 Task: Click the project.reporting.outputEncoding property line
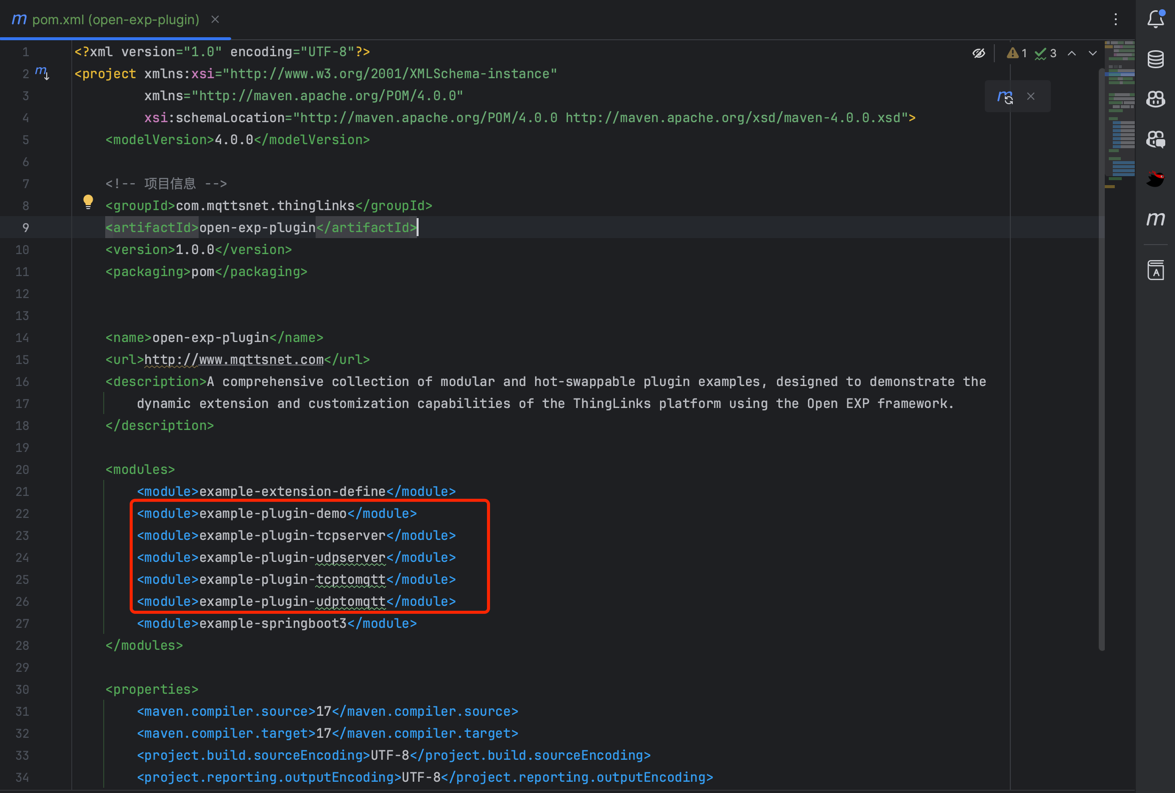coord(425,777)
